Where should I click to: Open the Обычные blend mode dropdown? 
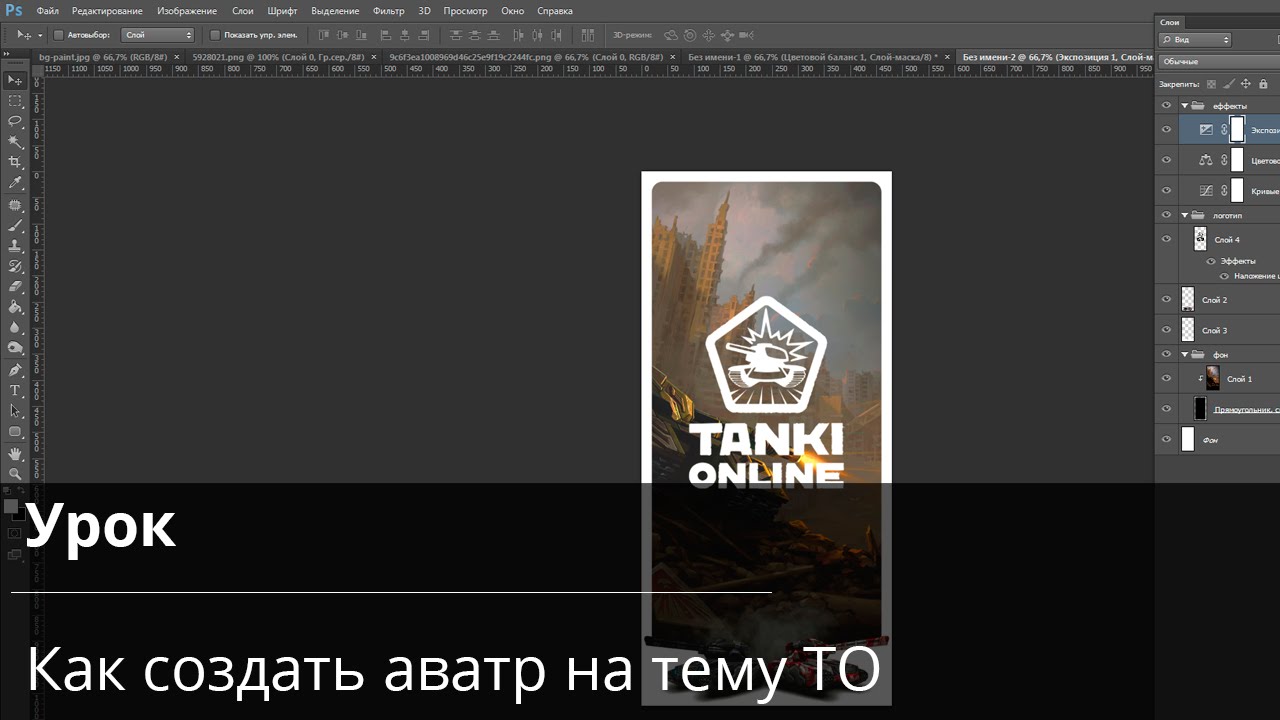(1219, 62)
